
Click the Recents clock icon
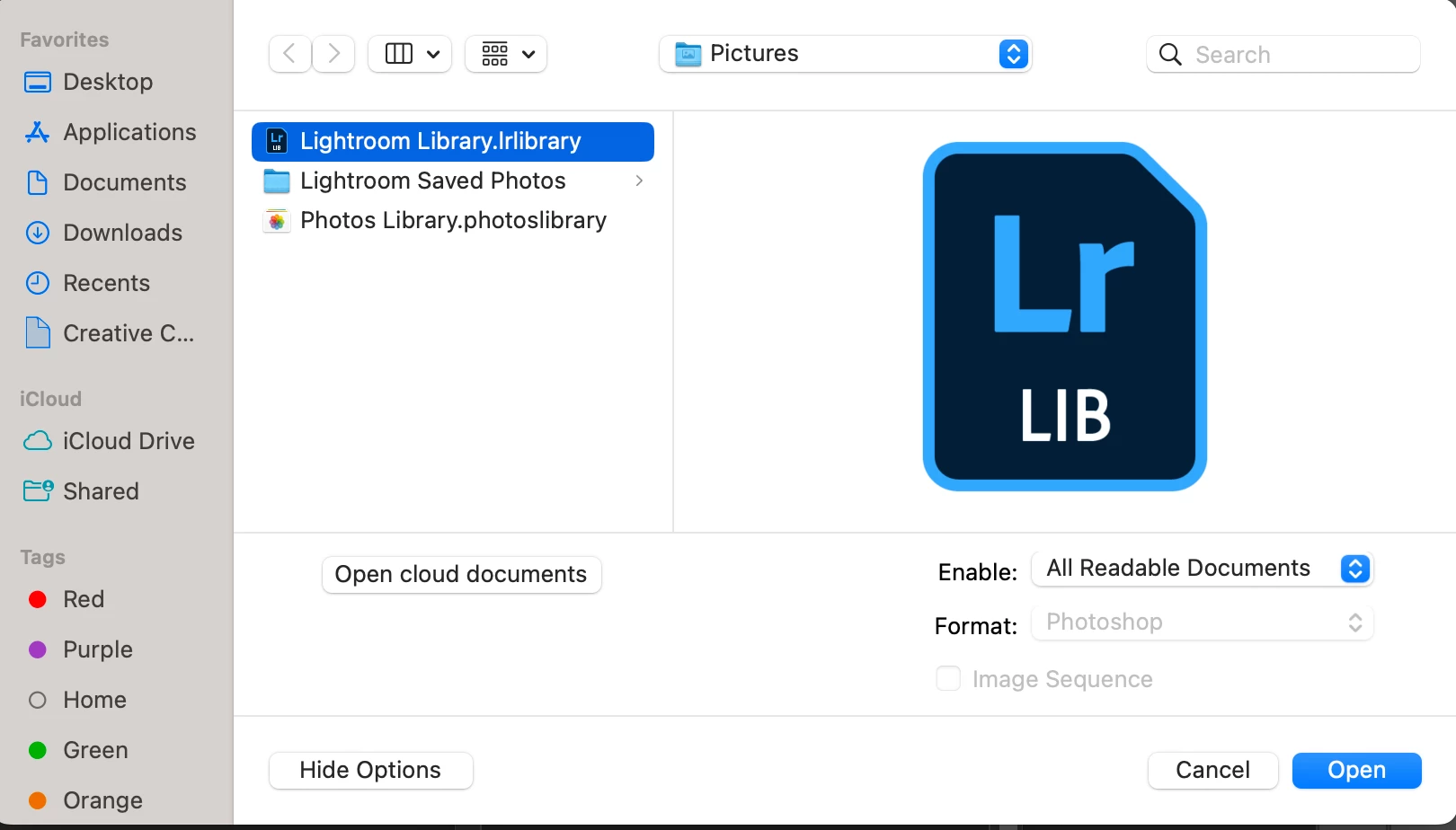click(38, 284)
